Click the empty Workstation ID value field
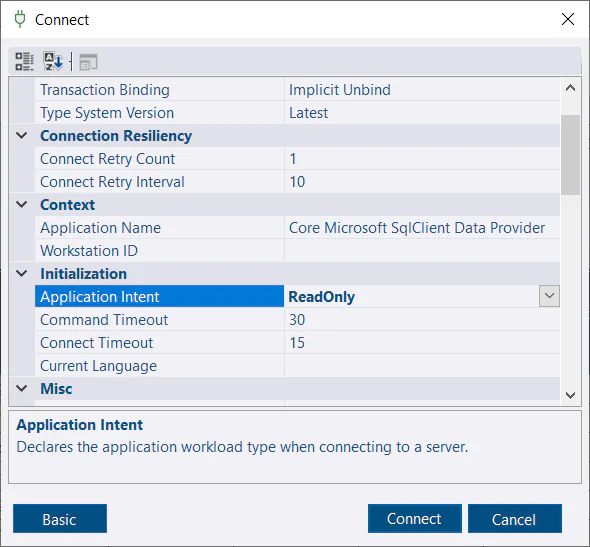590x547 pixels. 422,251
